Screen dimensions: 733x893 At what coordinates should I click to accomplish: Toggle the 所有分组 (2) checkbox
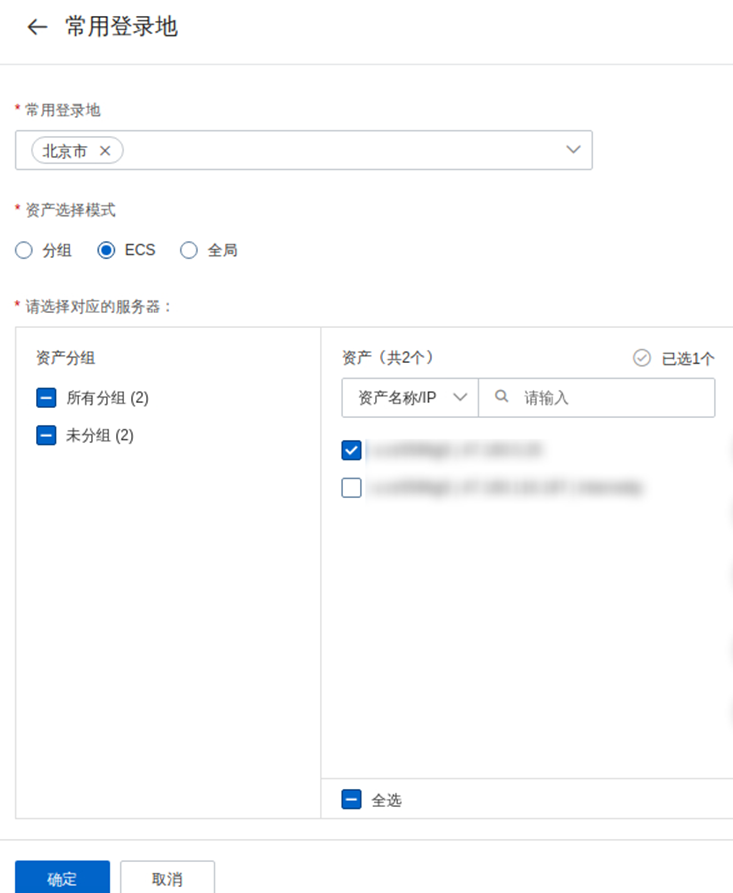point(46,398)
